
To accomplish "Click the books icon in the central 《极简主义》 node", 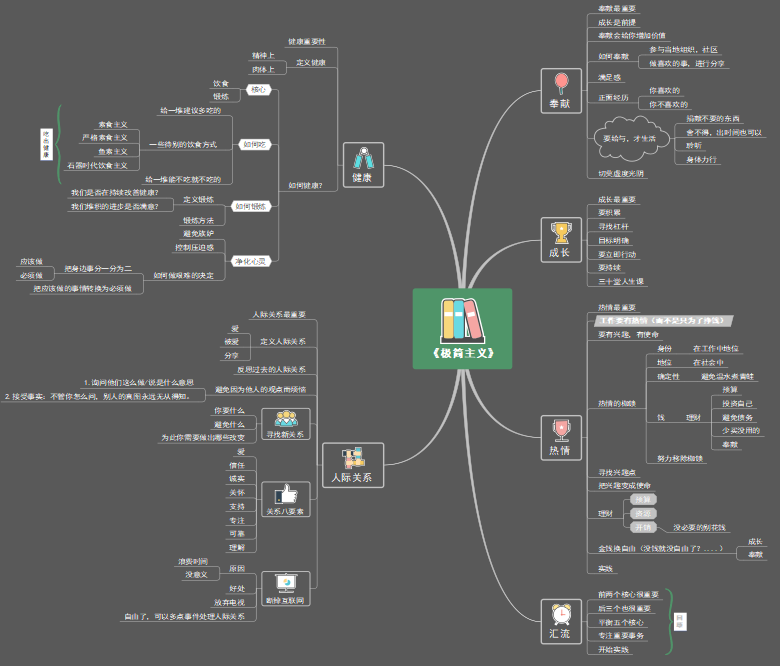I will [461, 319].
